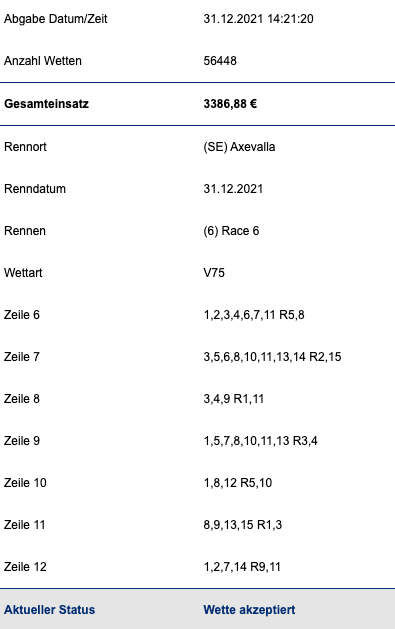
Task: Click the Wette akzeptiert status text
Action: (249, 610)
